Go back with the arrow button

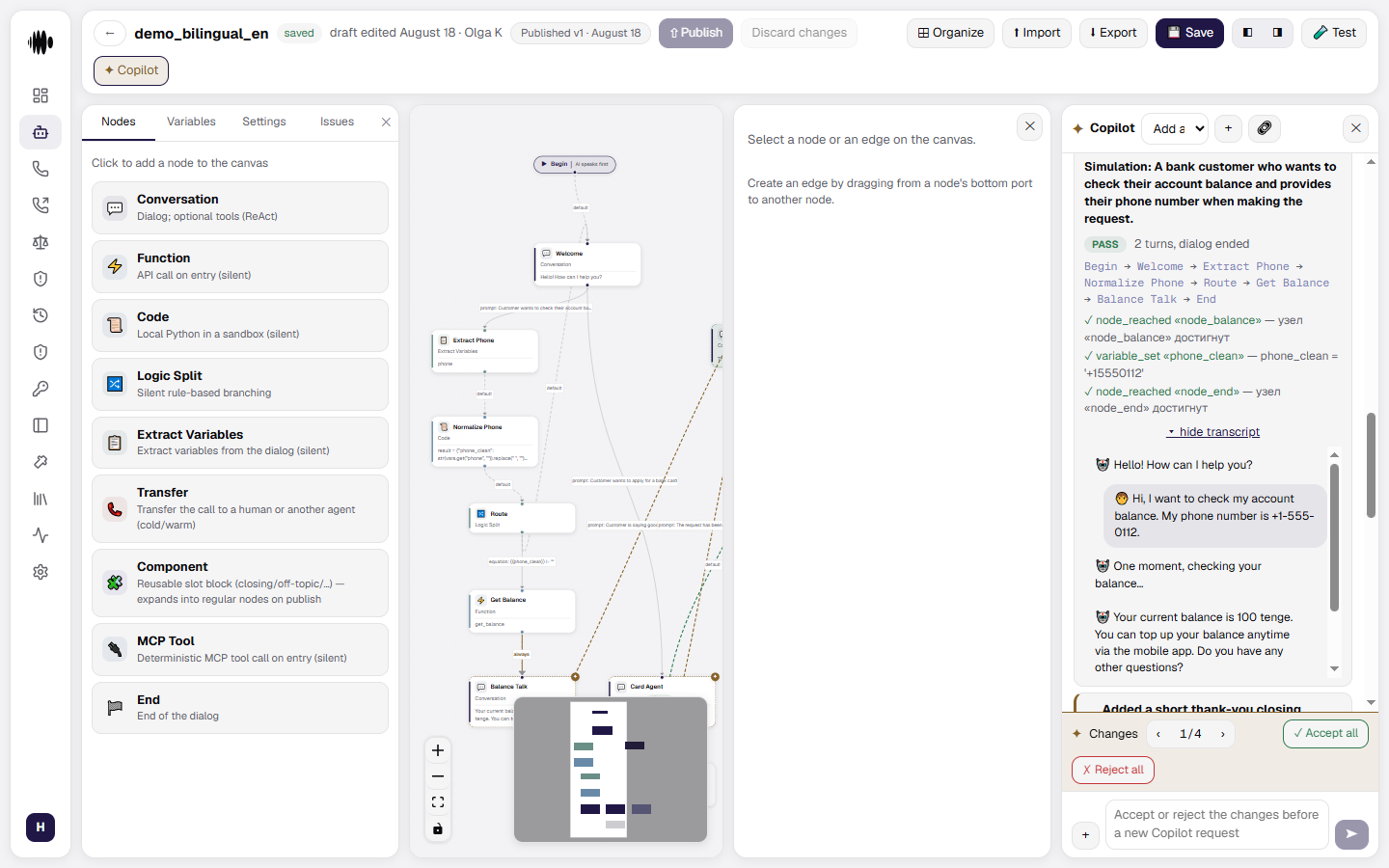[x=110, y=33]
